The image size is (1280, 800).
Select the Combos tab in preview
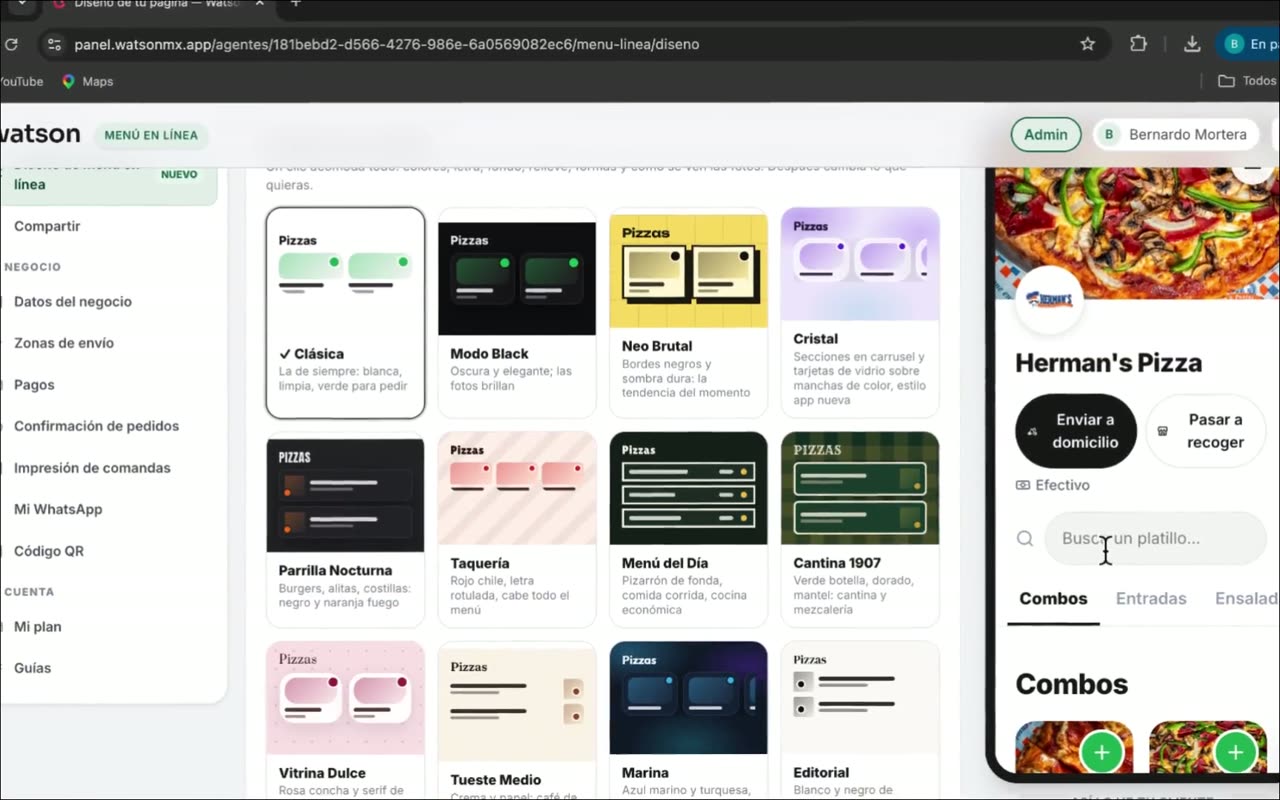point(1053,599)
